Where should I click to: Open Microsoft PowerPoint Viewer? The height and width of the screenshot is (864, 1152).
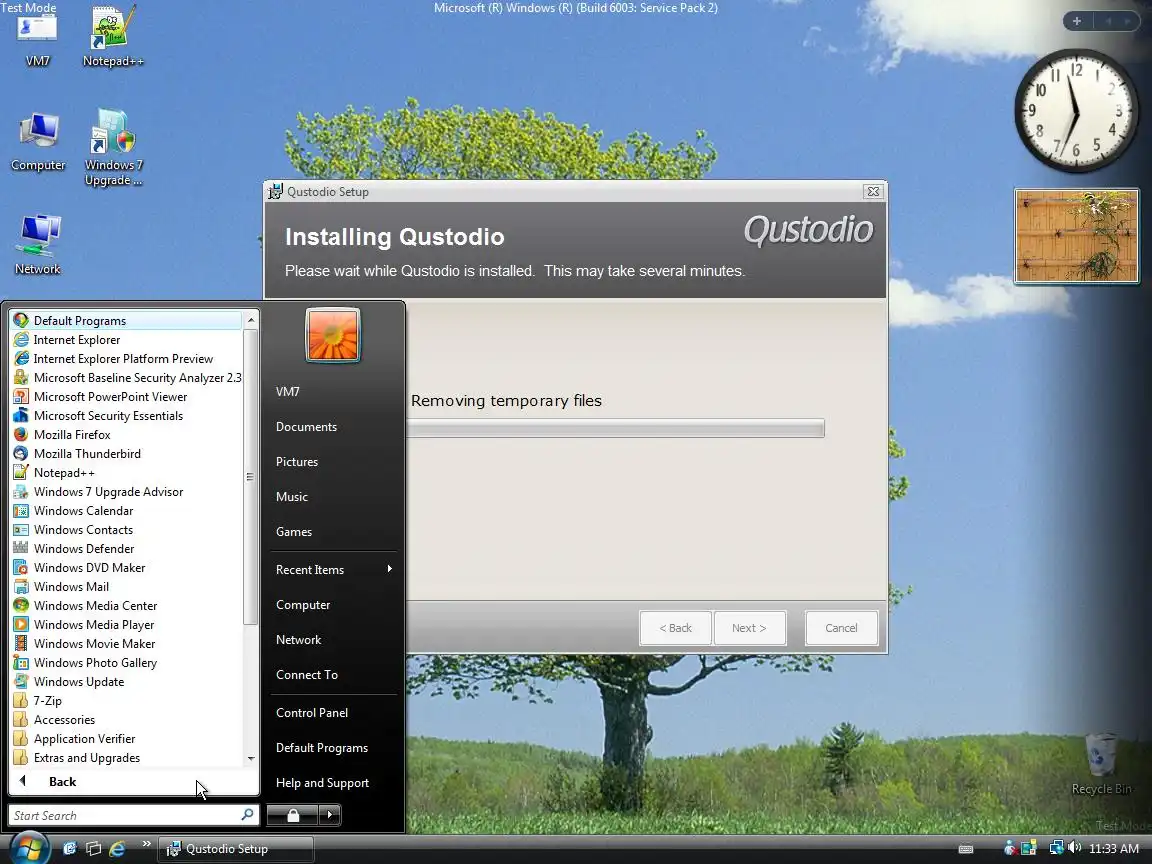click(126, 397)
